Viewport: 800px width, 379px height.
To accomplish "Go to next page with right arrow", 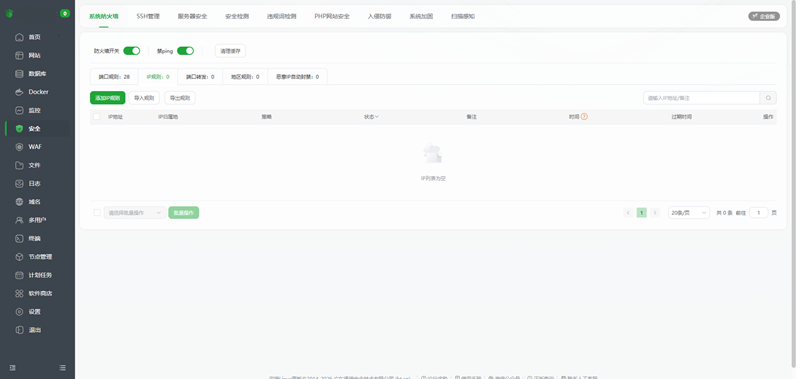I will (655, 213).
